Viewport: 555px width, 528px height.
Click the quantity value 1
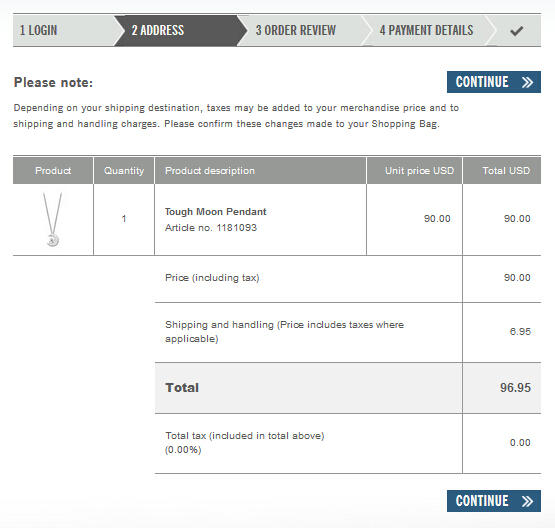click(124, 219)
